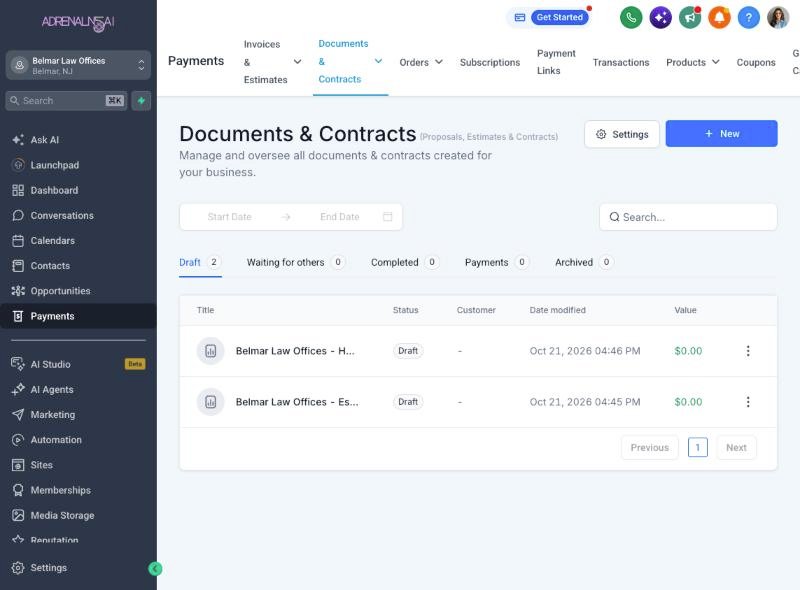Open Memberships in the sidebar
The image size is (800, 590).
[60, 490]
